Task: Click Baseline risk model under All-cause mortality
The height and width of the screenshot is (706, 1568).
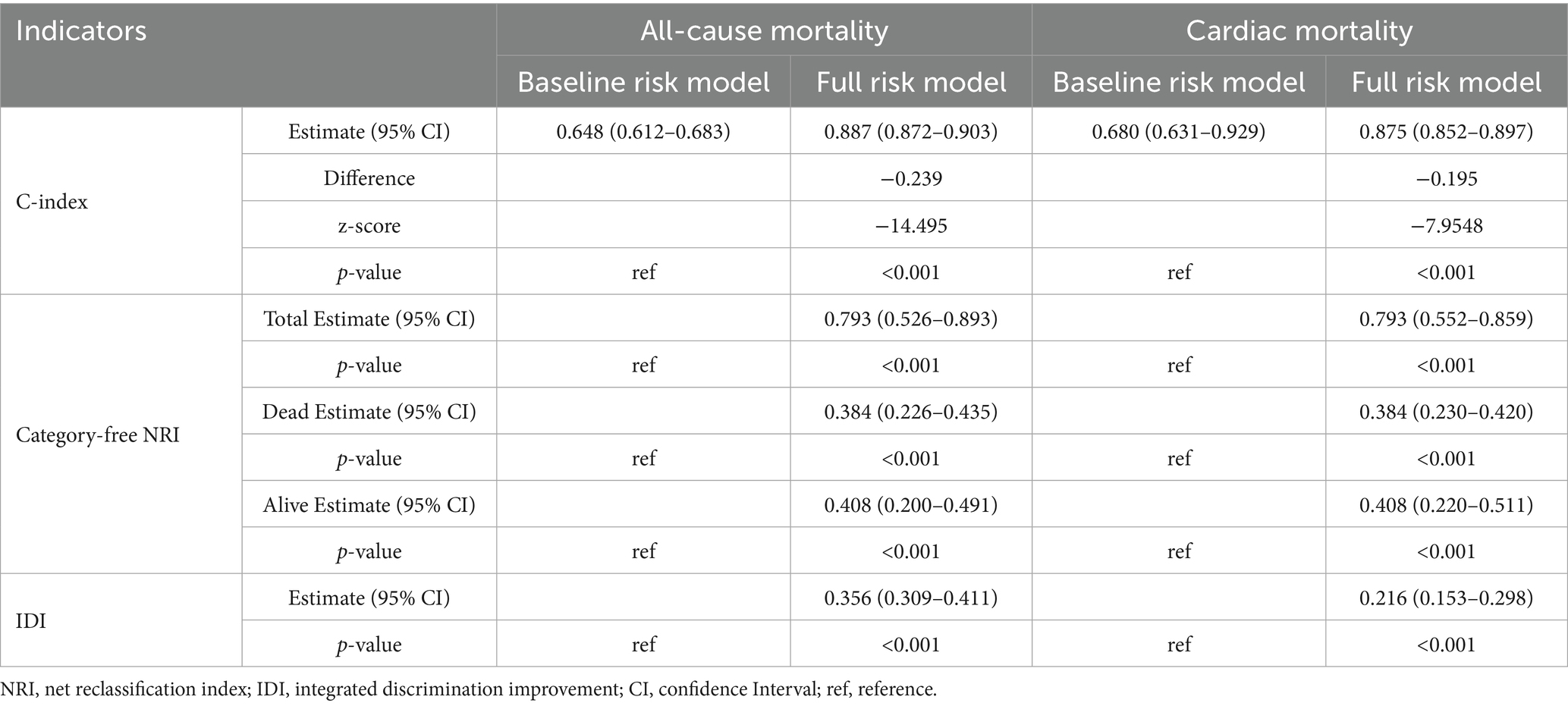Action: coord(643,82)
